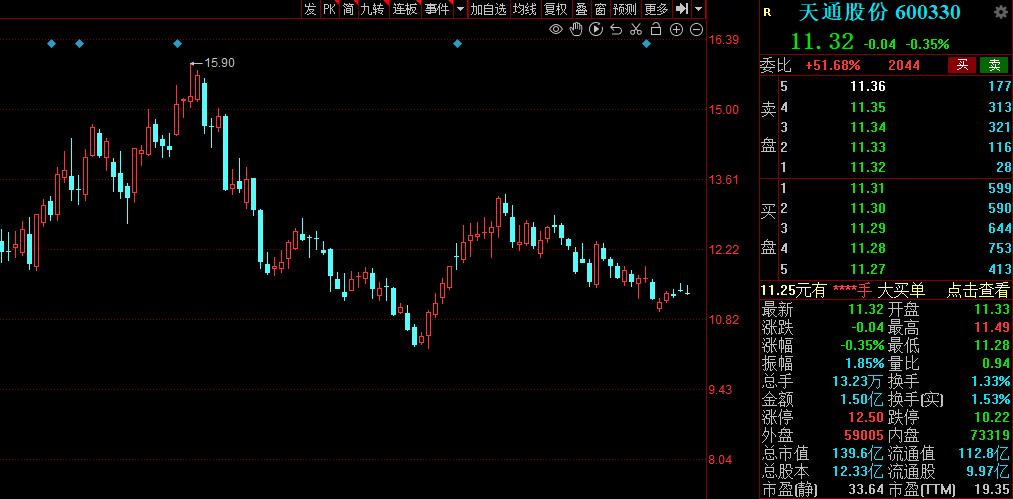1013x499 pixels.
Task: Select the hand pan tool
Action: (576, 29)
